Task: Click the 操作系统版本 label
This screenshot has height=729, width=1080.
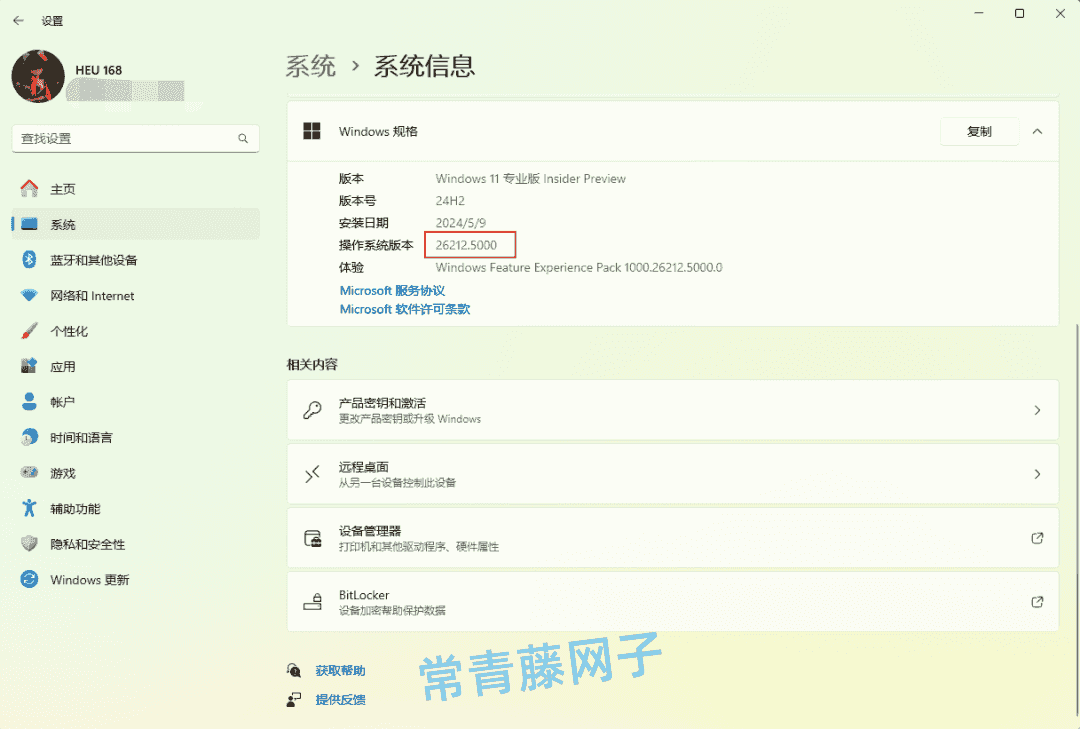Action: coord(376,245)
